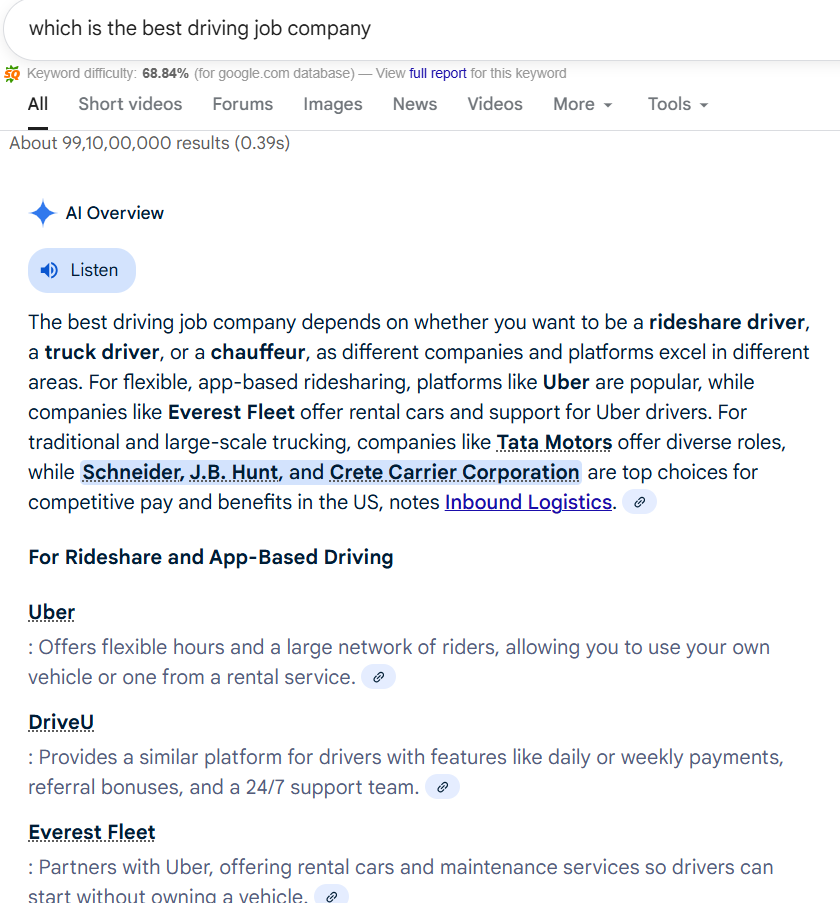Click the AI Overview sparkle icon

(x=42, y=213)
